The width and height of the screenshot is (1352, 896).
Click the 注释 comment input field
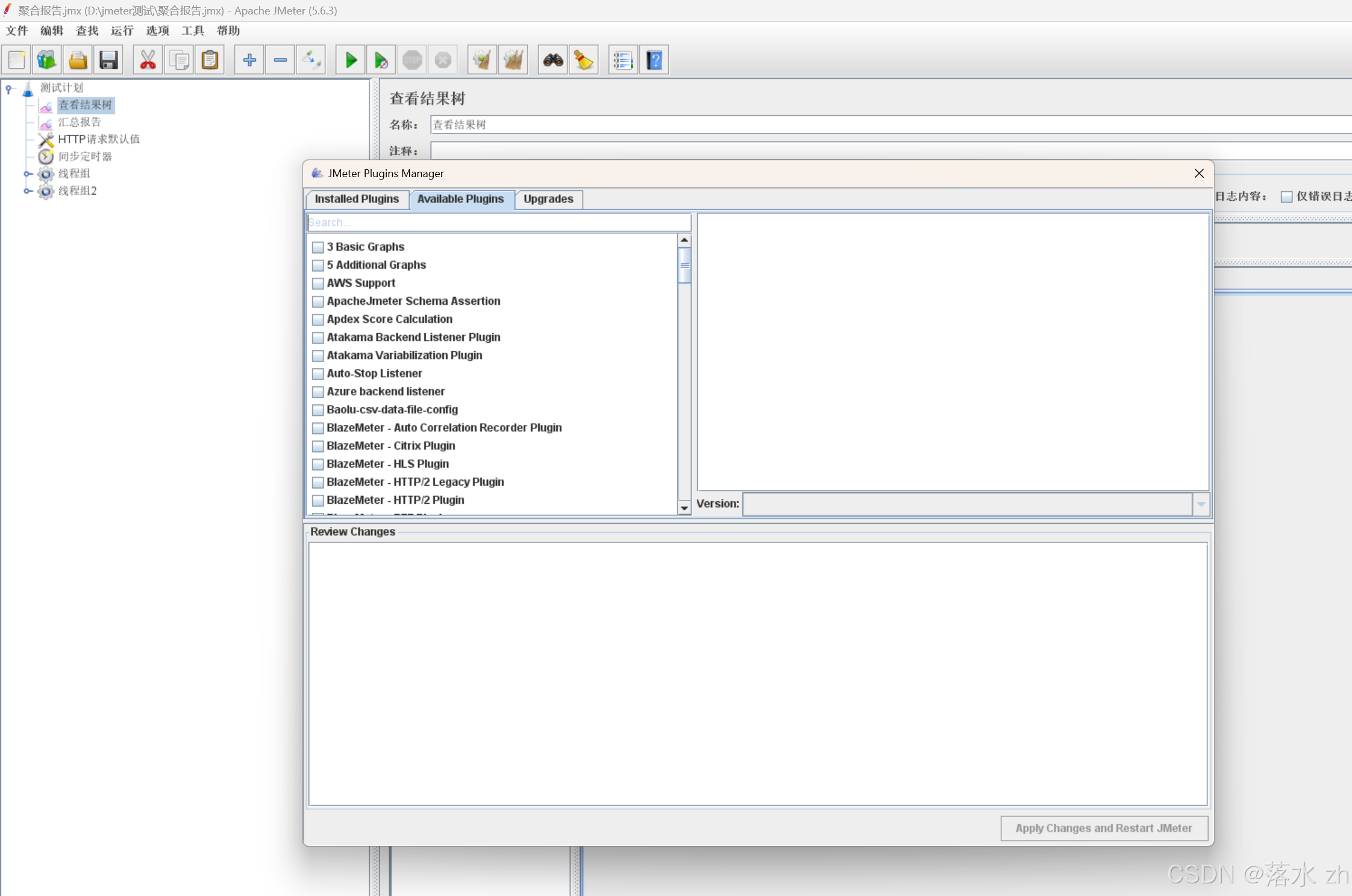tap(890, 151)
